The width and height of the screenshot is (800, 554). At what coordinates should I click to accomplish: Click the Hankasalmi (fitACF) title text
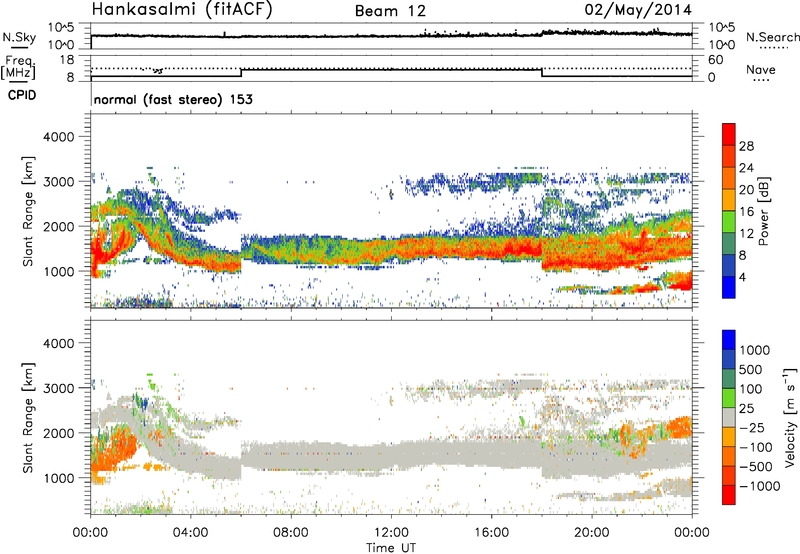coord(182,9)
